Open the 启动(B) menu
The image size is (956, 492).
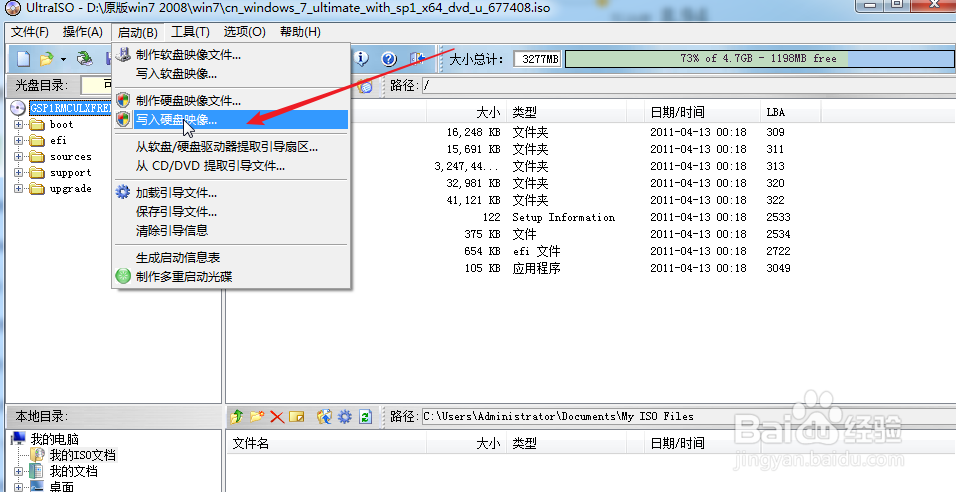pyautogui.click(x=137, y=32)
